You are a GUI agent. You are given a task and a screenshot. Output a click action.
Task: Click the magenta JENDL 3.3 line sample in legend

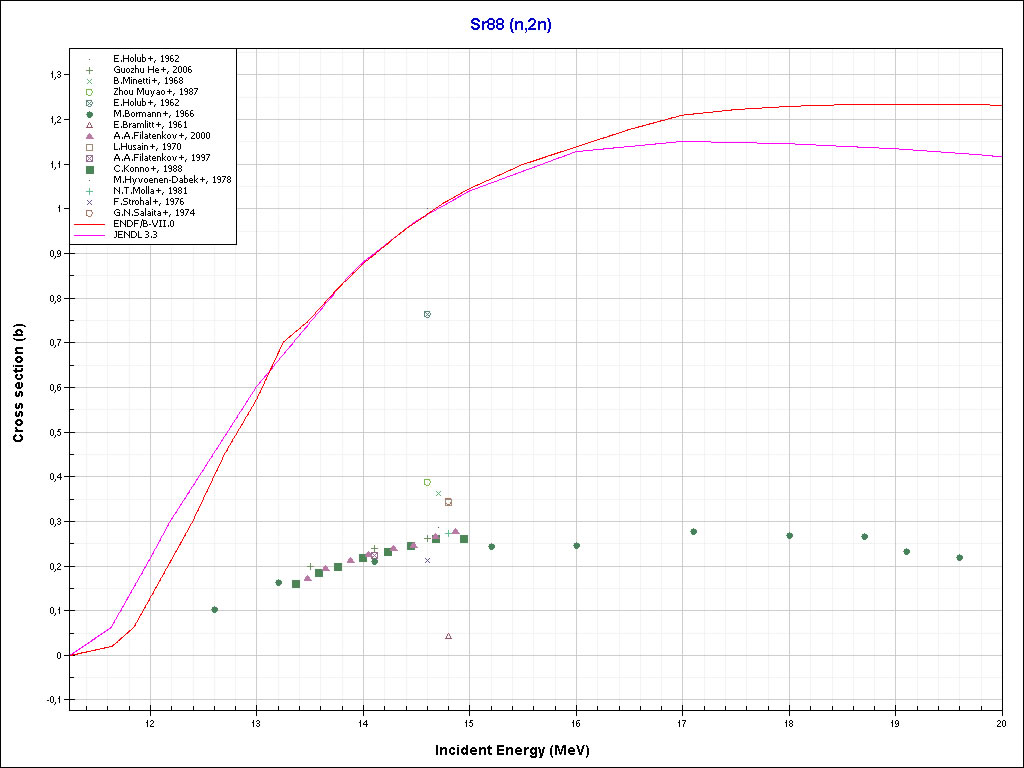90,235
